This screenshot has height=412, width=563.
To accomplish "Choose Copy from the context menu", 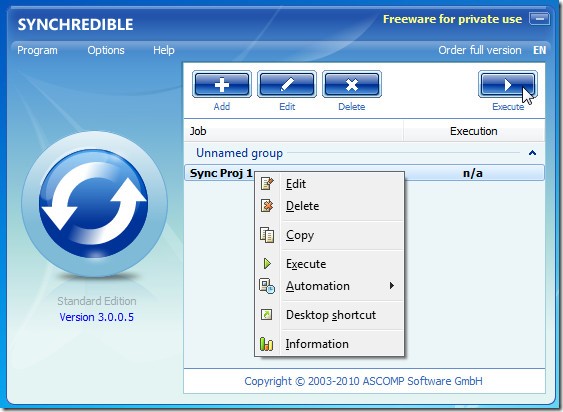I will 329,235.
